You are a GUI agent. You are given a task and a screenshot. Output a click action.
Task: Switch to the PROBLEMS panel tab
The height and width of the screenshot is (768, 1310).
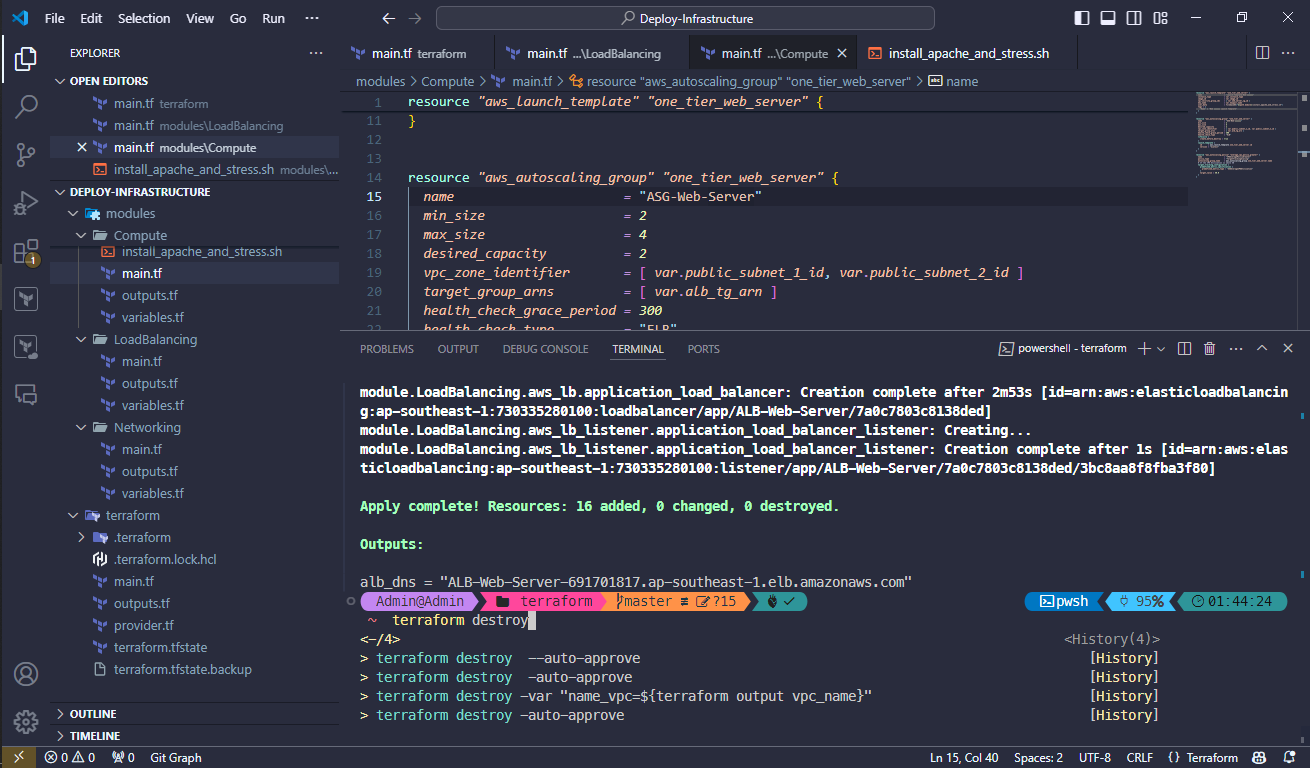point(387,349)
